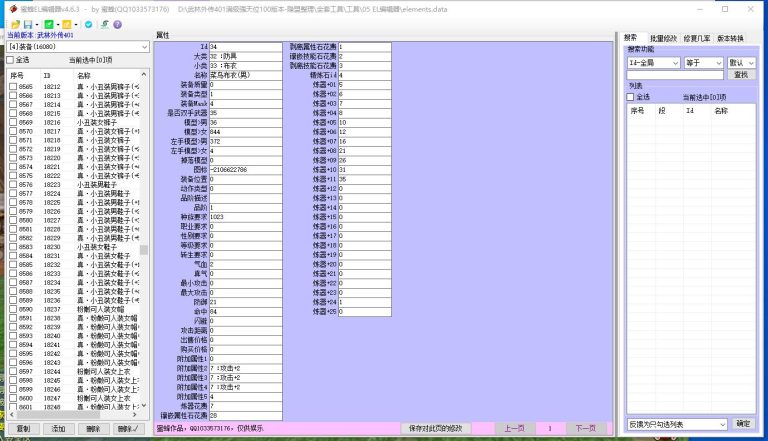Switch to the 搜索 tab
Screen dimensions: 768x441
(x=630, y=38)
